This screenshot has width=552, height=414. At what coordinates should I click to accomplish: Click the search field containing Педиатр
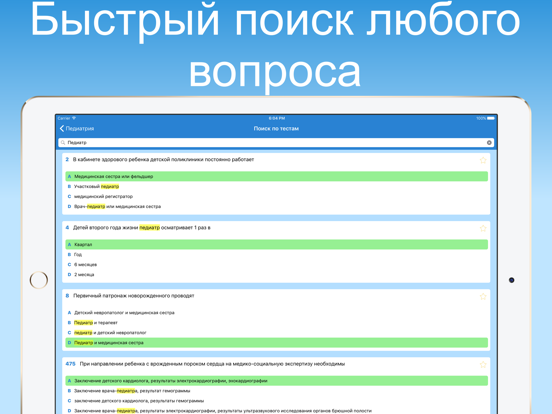pyautogui.click(x=276, y=143)
